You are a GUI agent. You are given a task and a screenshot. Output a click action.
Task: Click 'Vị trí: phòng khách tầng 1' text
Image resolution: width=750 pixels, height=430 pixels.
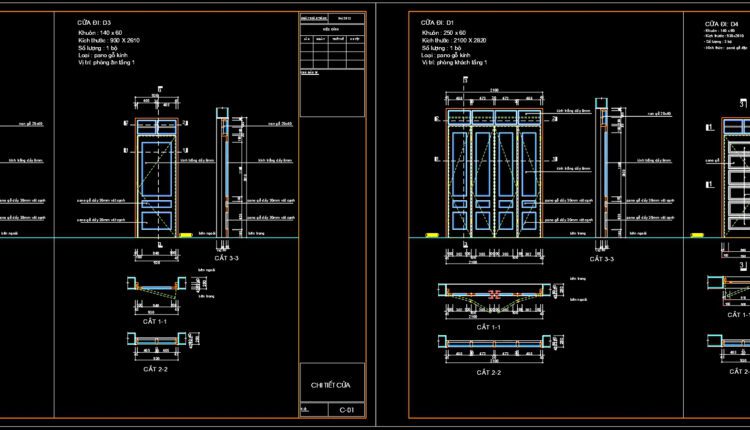point(454,62)
